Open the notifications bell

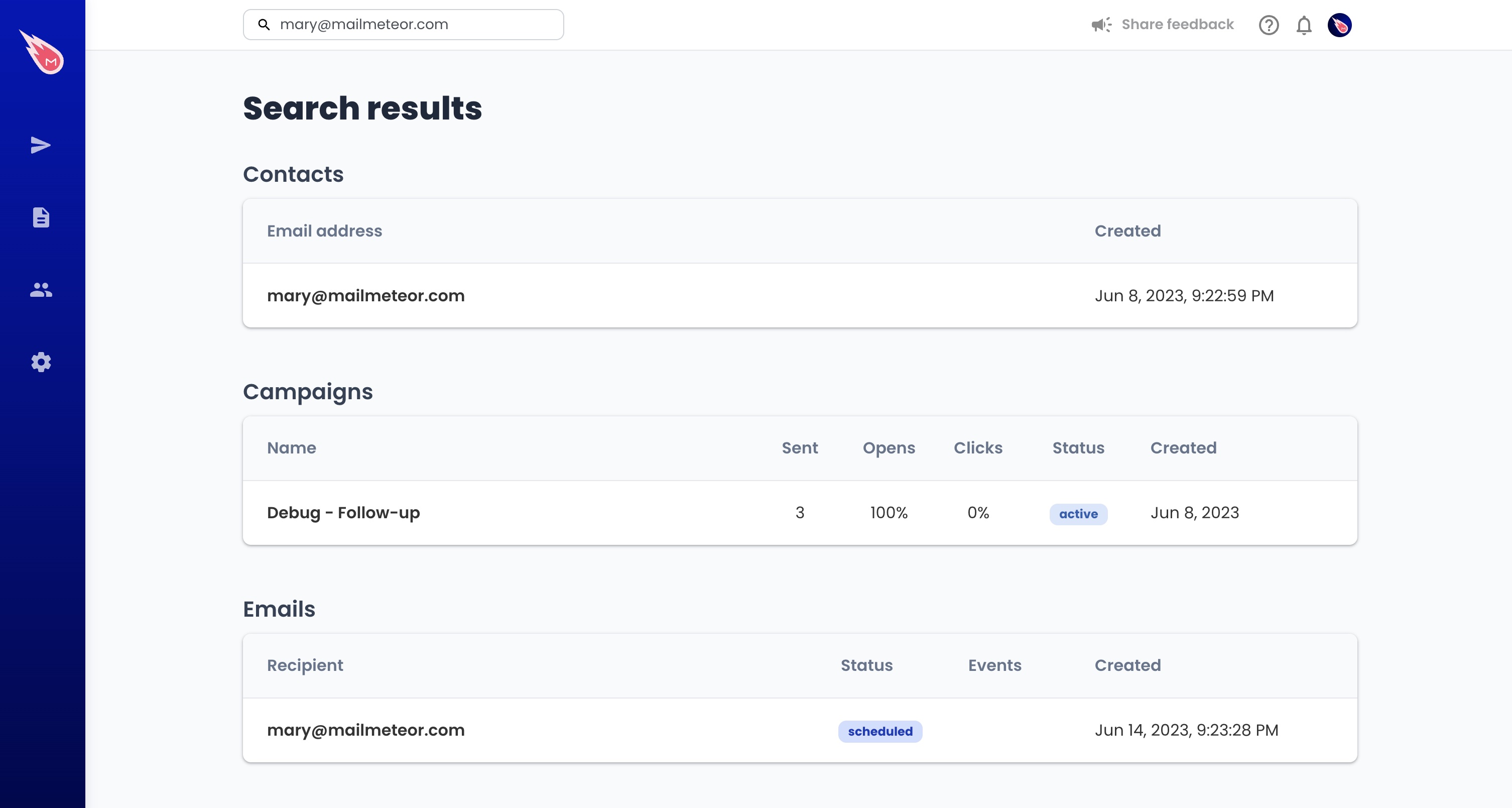[1304, 25]
